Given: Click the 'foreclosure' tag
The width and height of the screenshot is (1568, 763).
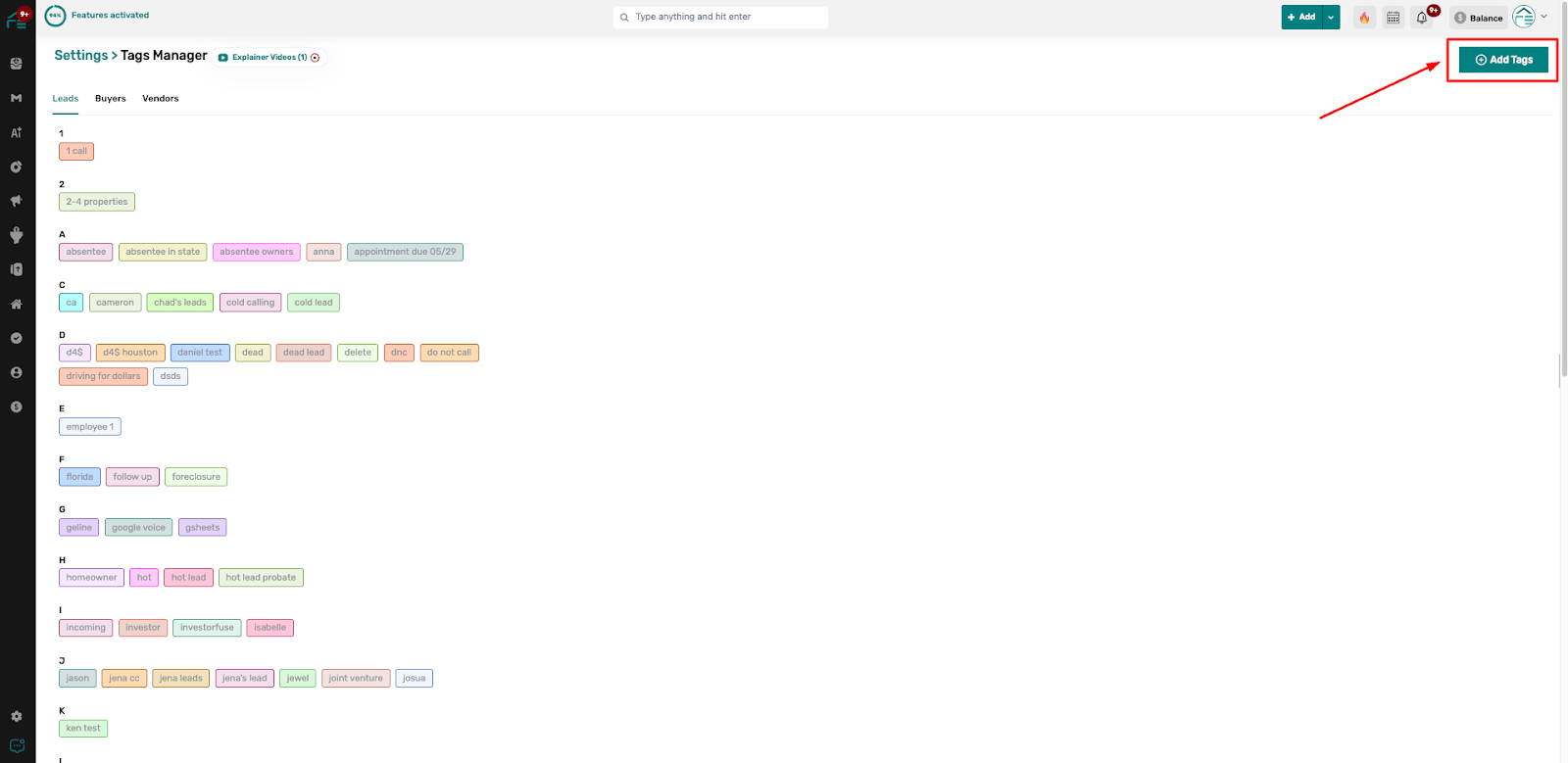Looking at the screenshot, I should click(196, 477).
